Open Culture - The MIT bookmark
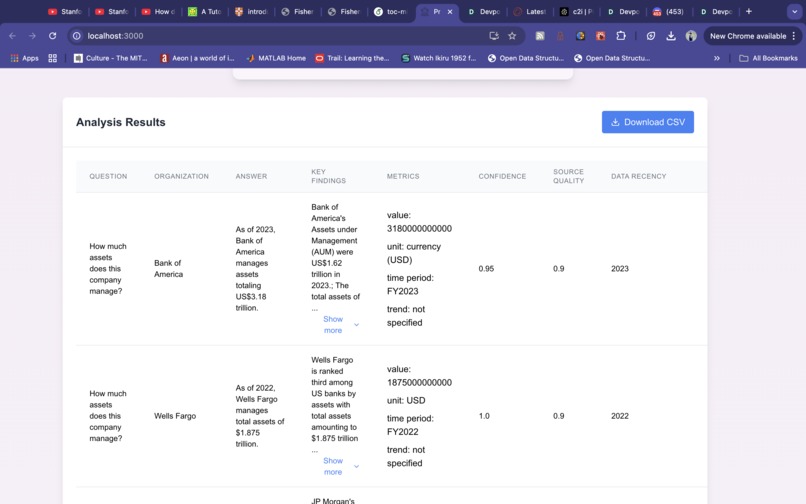This screenshot has width=806, height=504. 111,58
